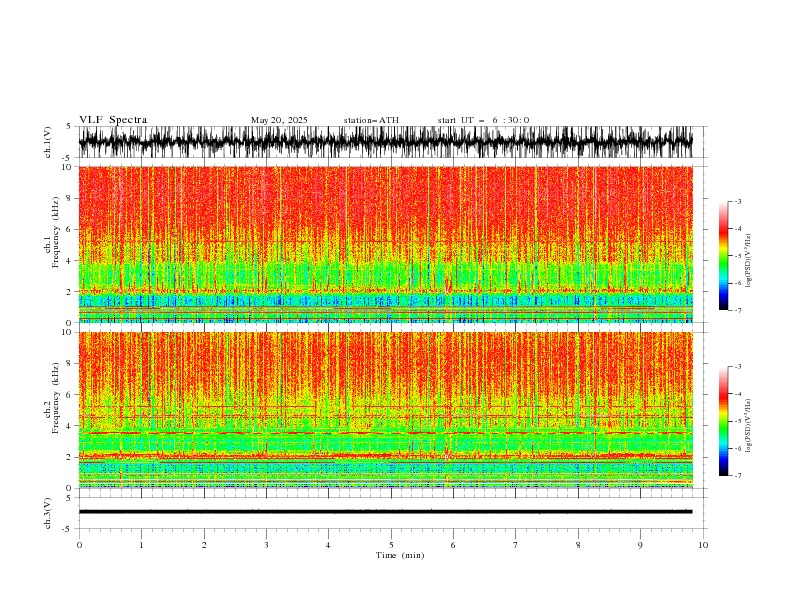Click the ch.1 PSD color bar
792x612 pixels.
click(723, 256)
